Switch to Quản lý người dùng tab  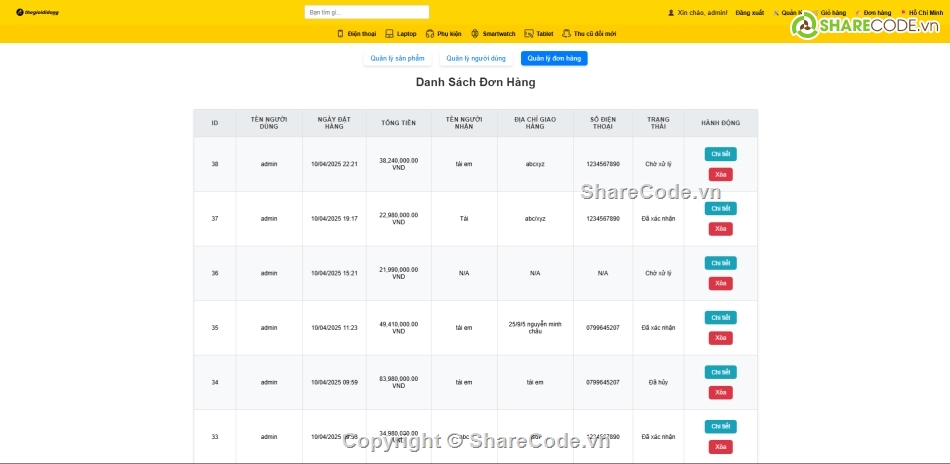click(x=476, y=58)
